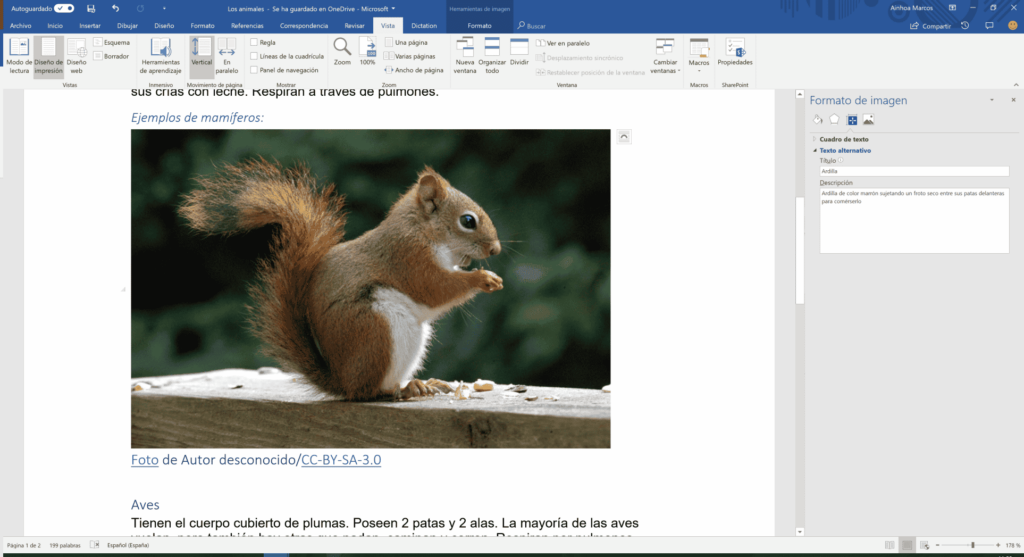The height and width of the screenshot is (557, 1024).
Task: Click the Descripción alt text box
Action: [914, 221]
